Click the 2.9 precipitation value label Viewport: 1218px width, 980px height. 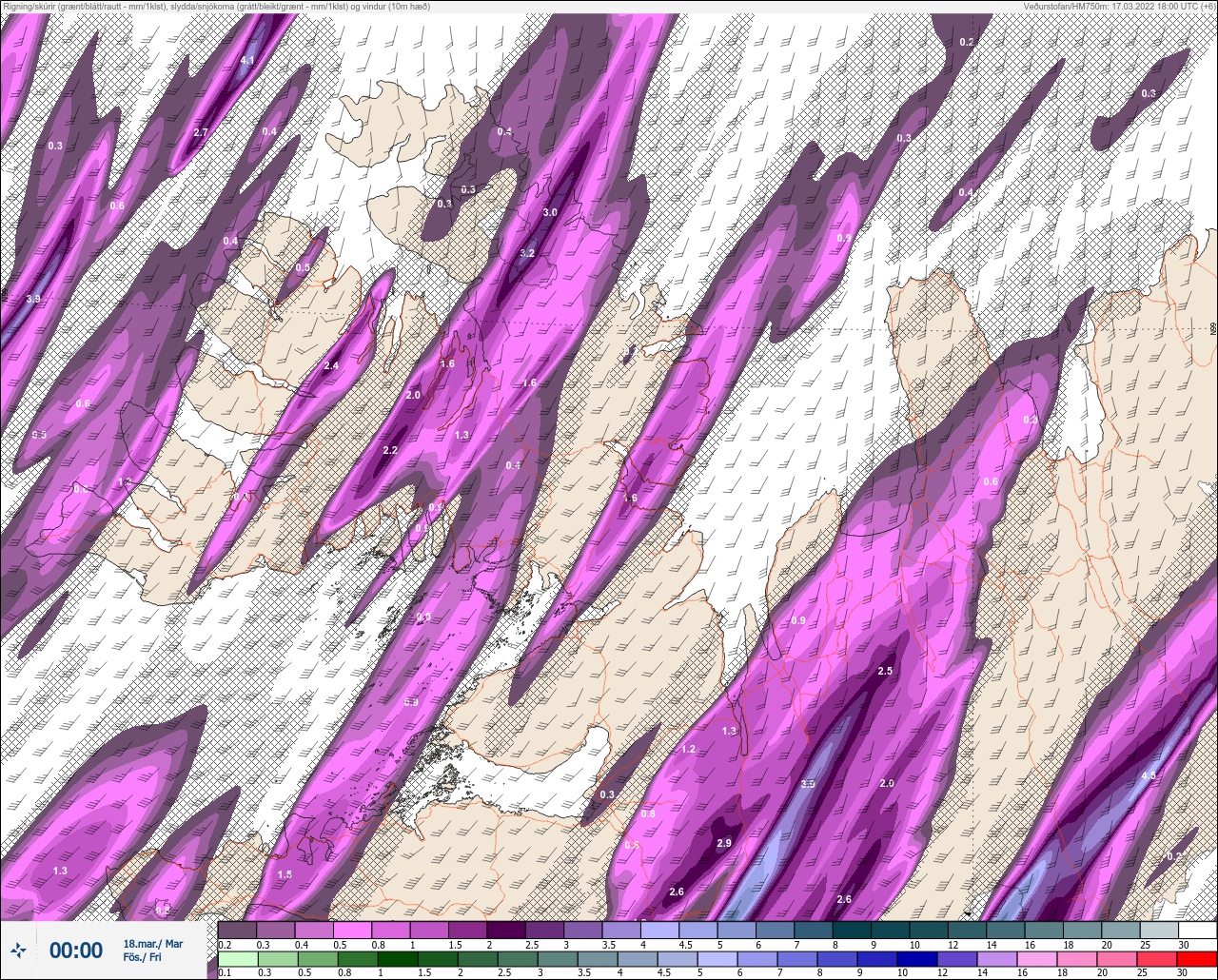[723, 843]
